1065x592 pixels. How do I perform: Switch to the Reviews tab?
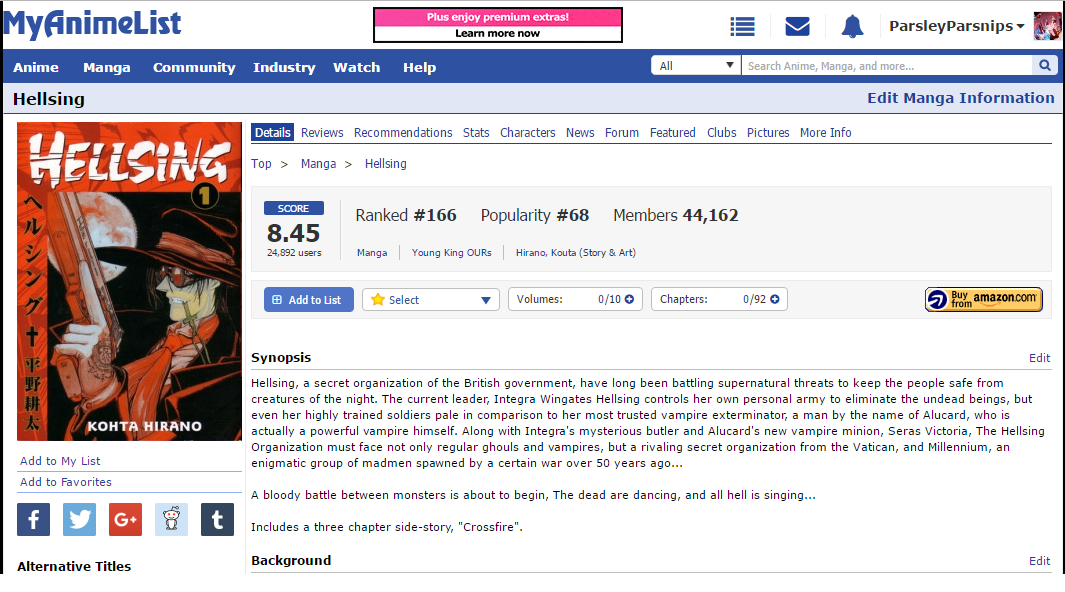[322, 132]
